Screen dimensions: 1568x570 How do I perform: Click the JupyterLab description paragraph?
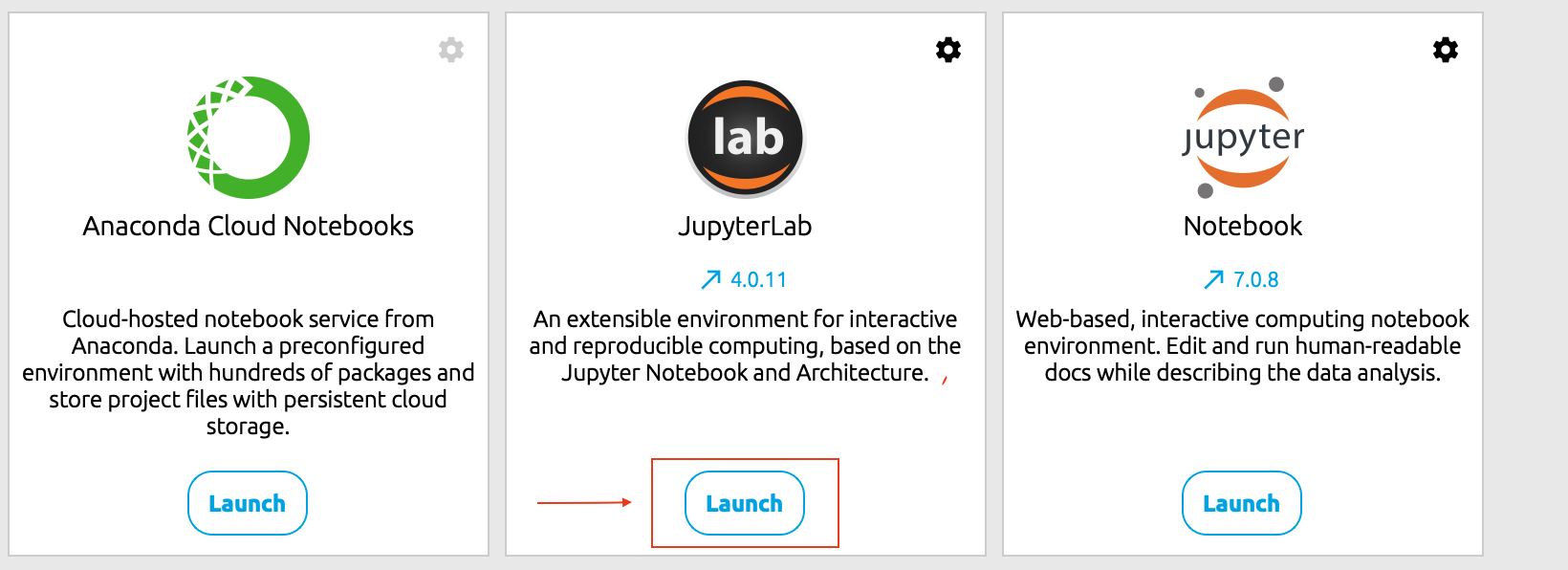pyautogui.click(x=746, y=345)
